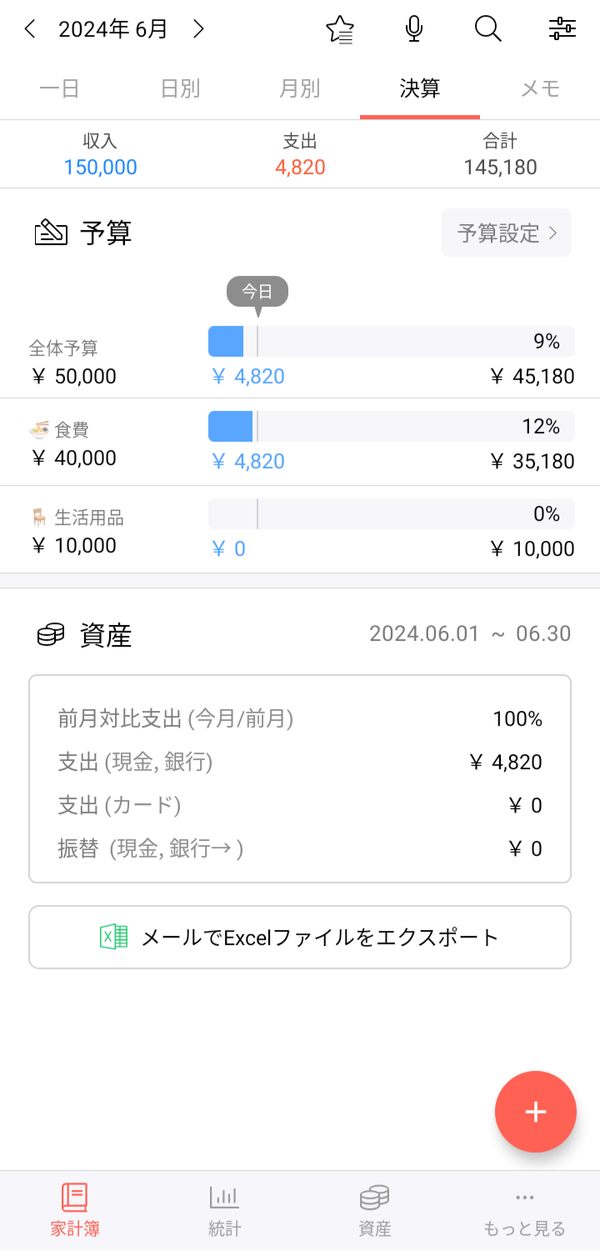Go to previous month with left chevron
The width and height of the screenshot is (600, 1255).
coord(30,29)
